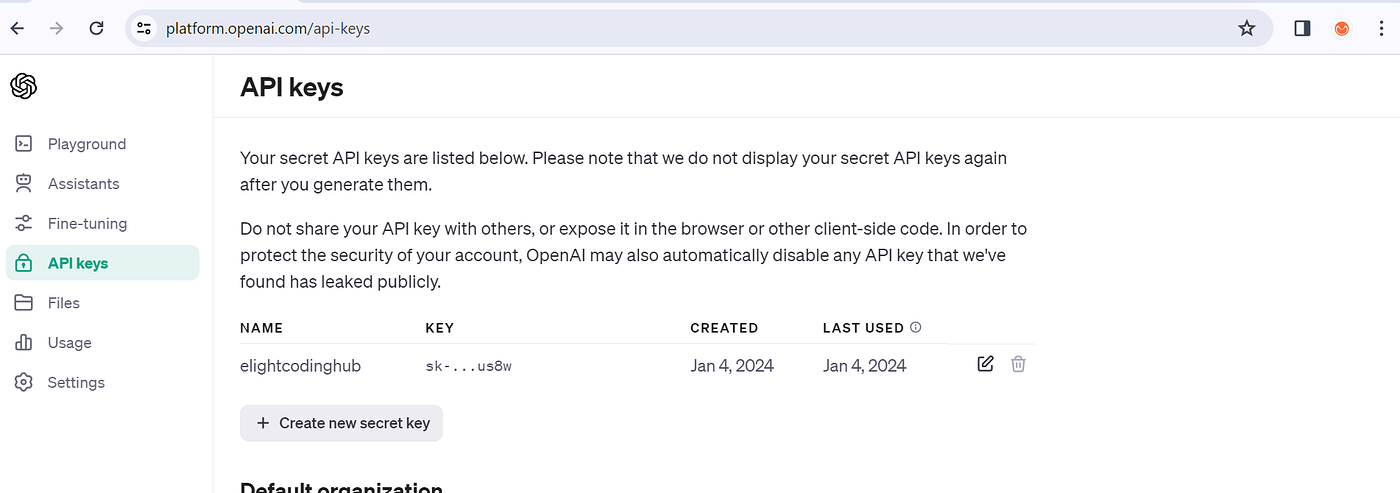Screen dimensions: 1400x493
Task: Bookmark this page with the star
Action: click(1246, 28)
